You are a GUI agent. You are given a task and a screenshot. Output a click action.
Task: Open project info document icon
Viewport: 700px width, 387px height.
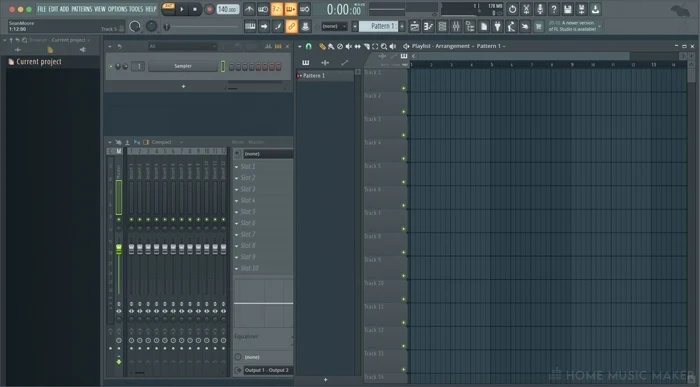(483, 26)
